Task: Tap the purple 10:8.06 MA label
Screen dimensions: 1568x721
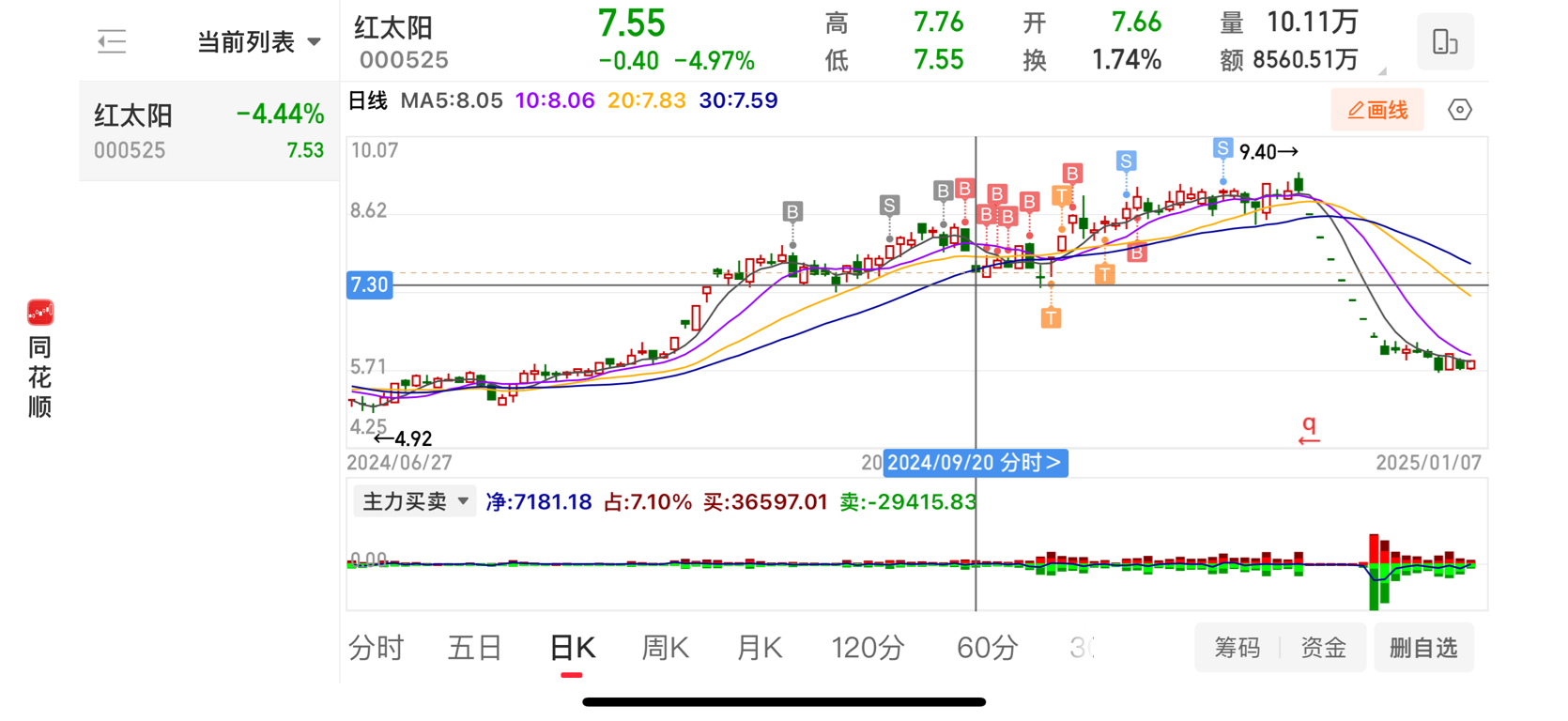Action: pos(555,100)
